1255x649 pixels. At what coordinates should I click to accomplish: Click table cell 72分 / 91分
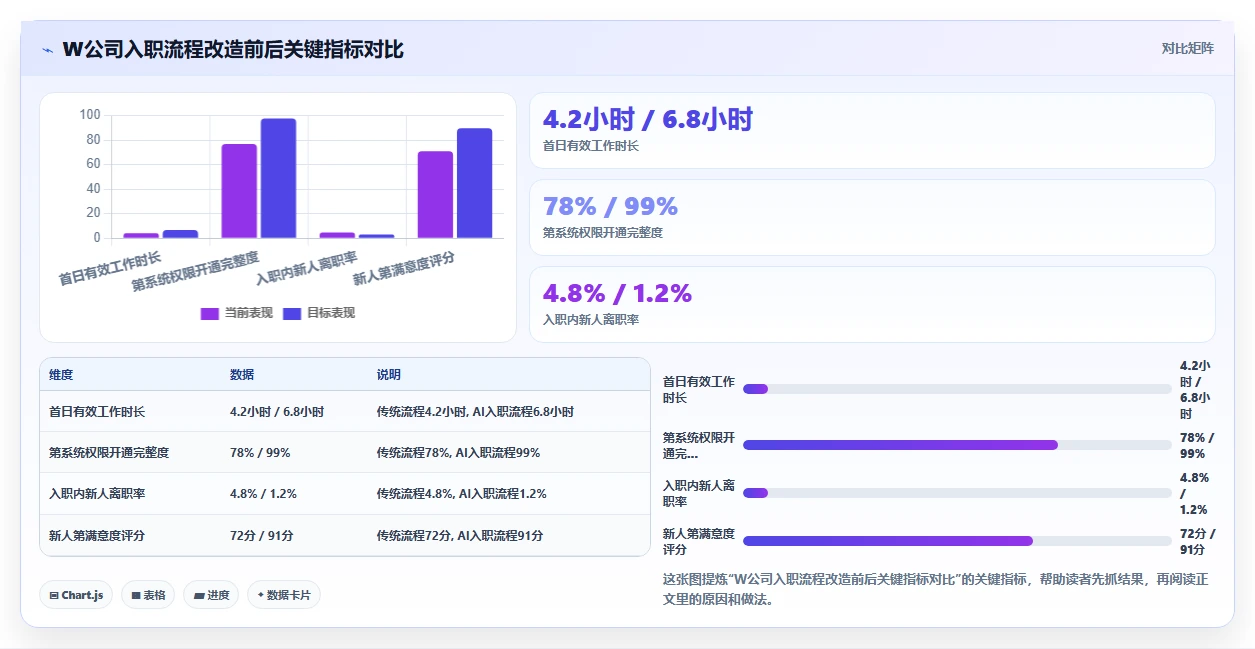coord(262,535)
